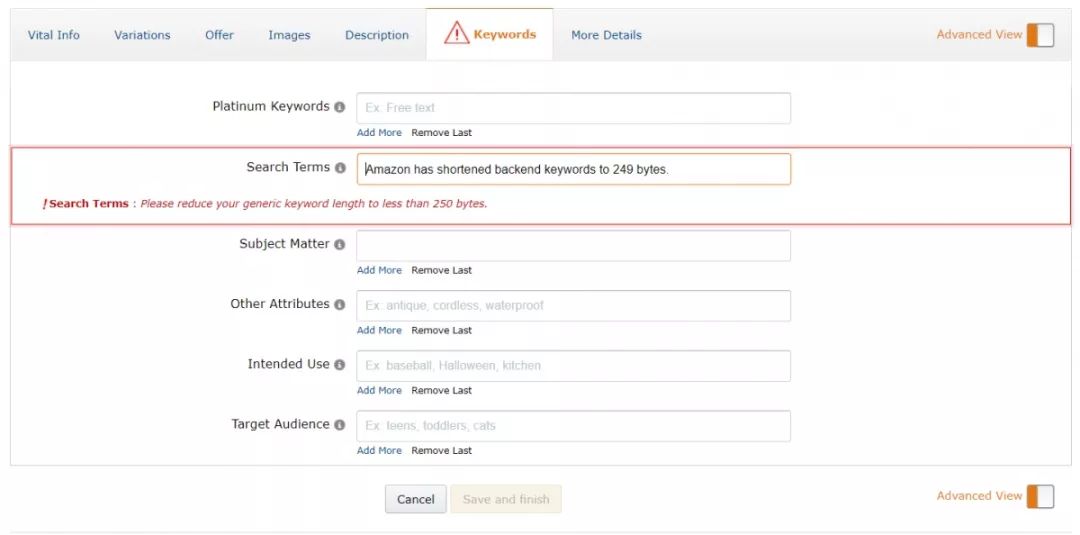Click Remove Last under Subject Matter
1080x535 pixels.
tap(442, 271)
